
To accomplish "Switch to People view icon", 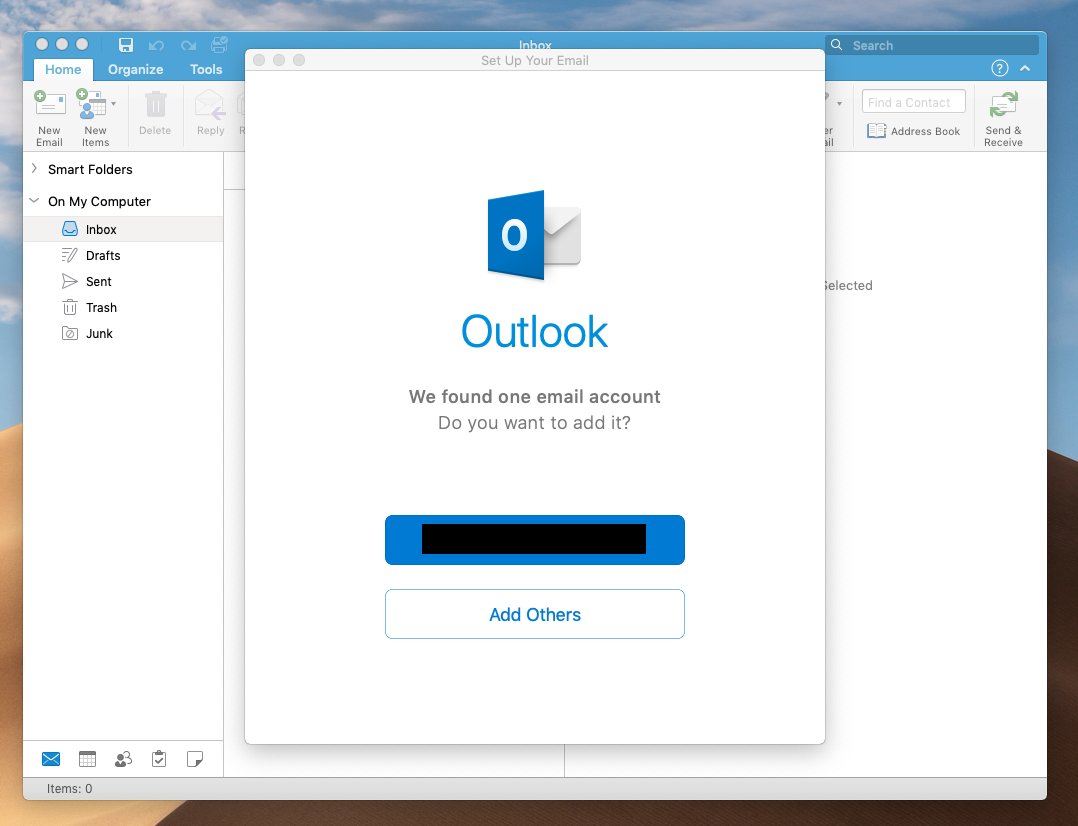I will click(x=123, y=759).
